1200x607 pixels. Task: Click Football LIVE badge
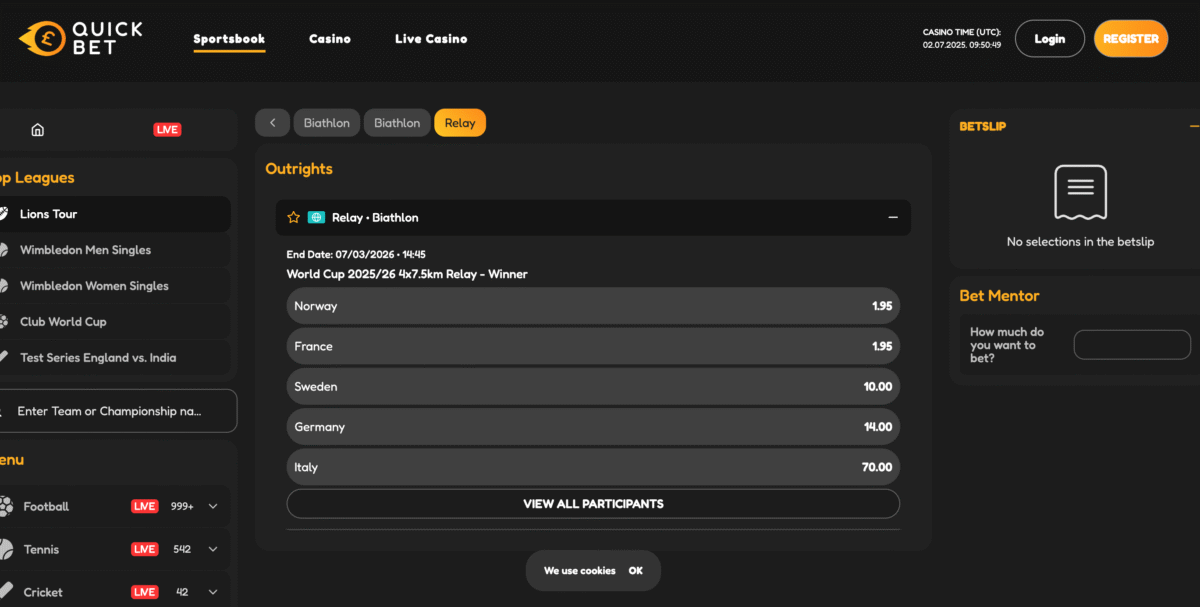click(145, 507)
